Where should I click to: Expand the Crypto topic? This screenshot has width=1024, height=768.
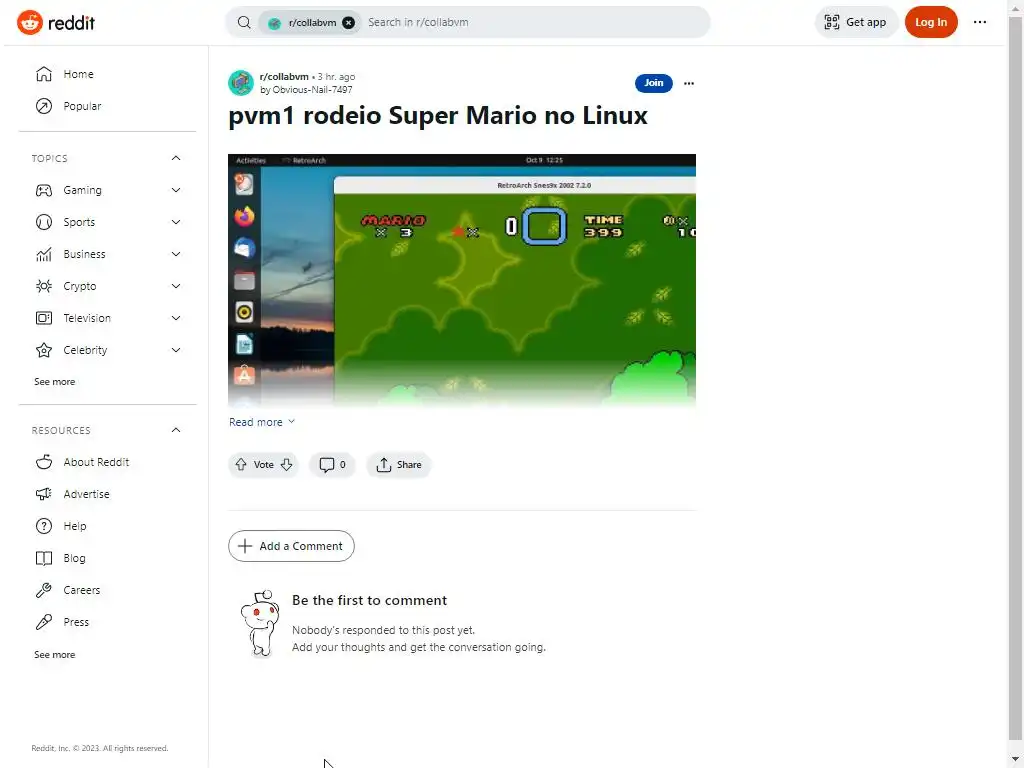coord(176,286)
